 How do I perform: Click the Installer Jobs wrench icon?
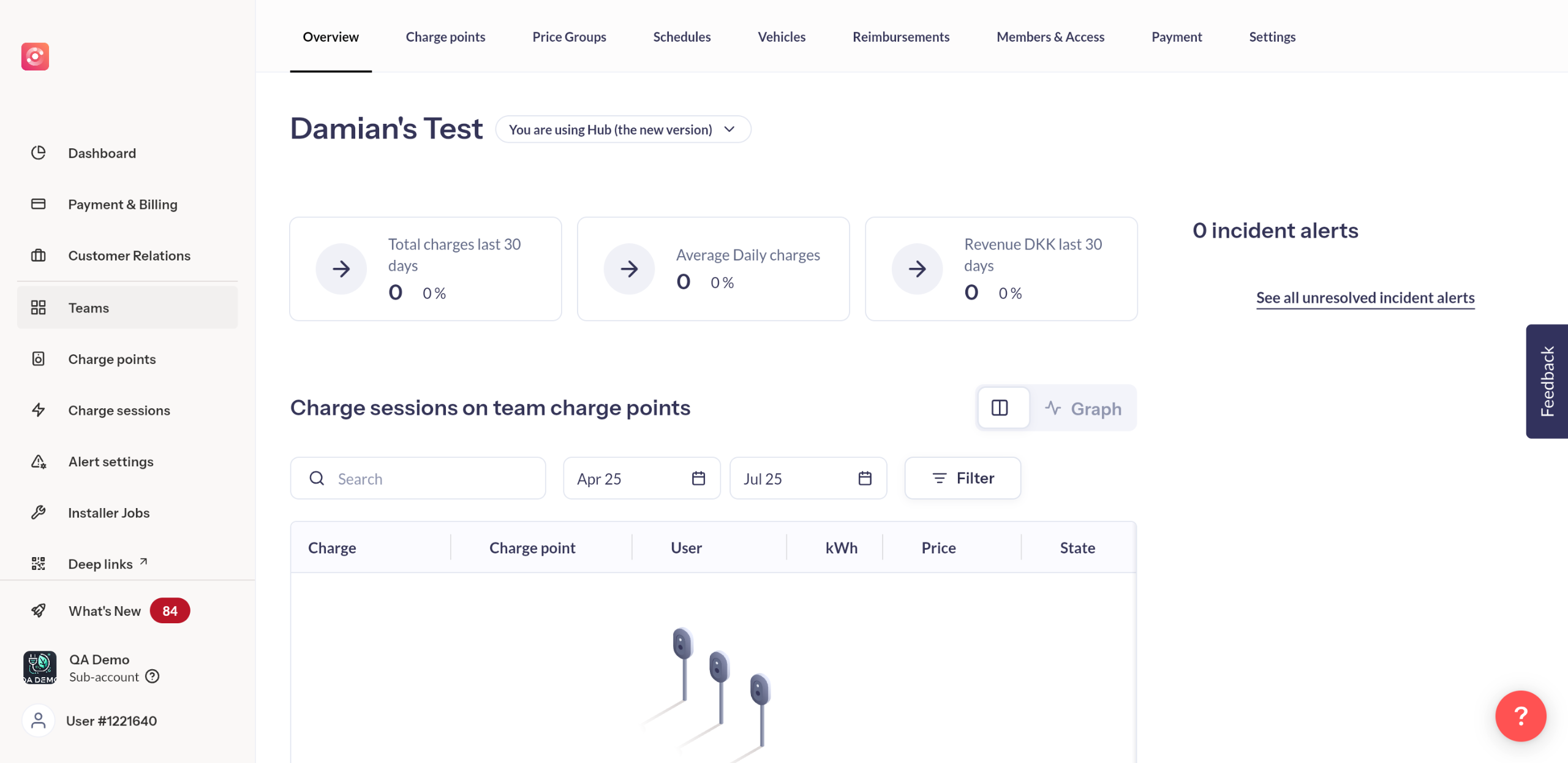click(x=39, y=512)
